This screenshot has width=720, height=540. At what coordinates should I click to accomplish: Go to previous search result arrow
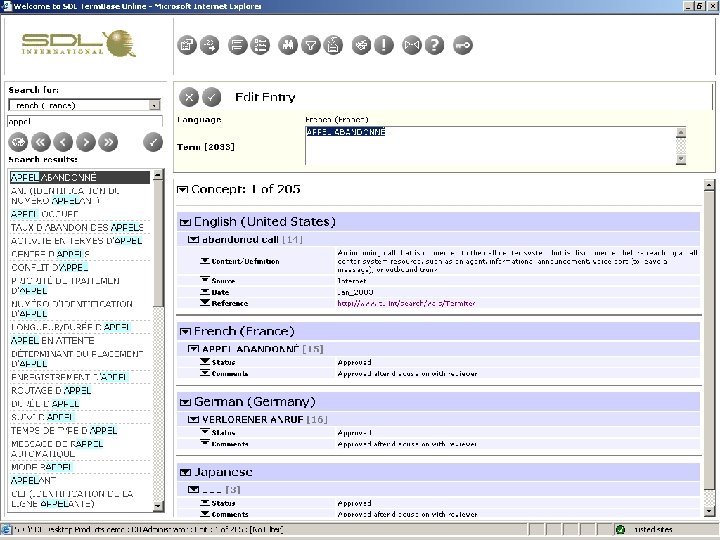coord(62,141)
